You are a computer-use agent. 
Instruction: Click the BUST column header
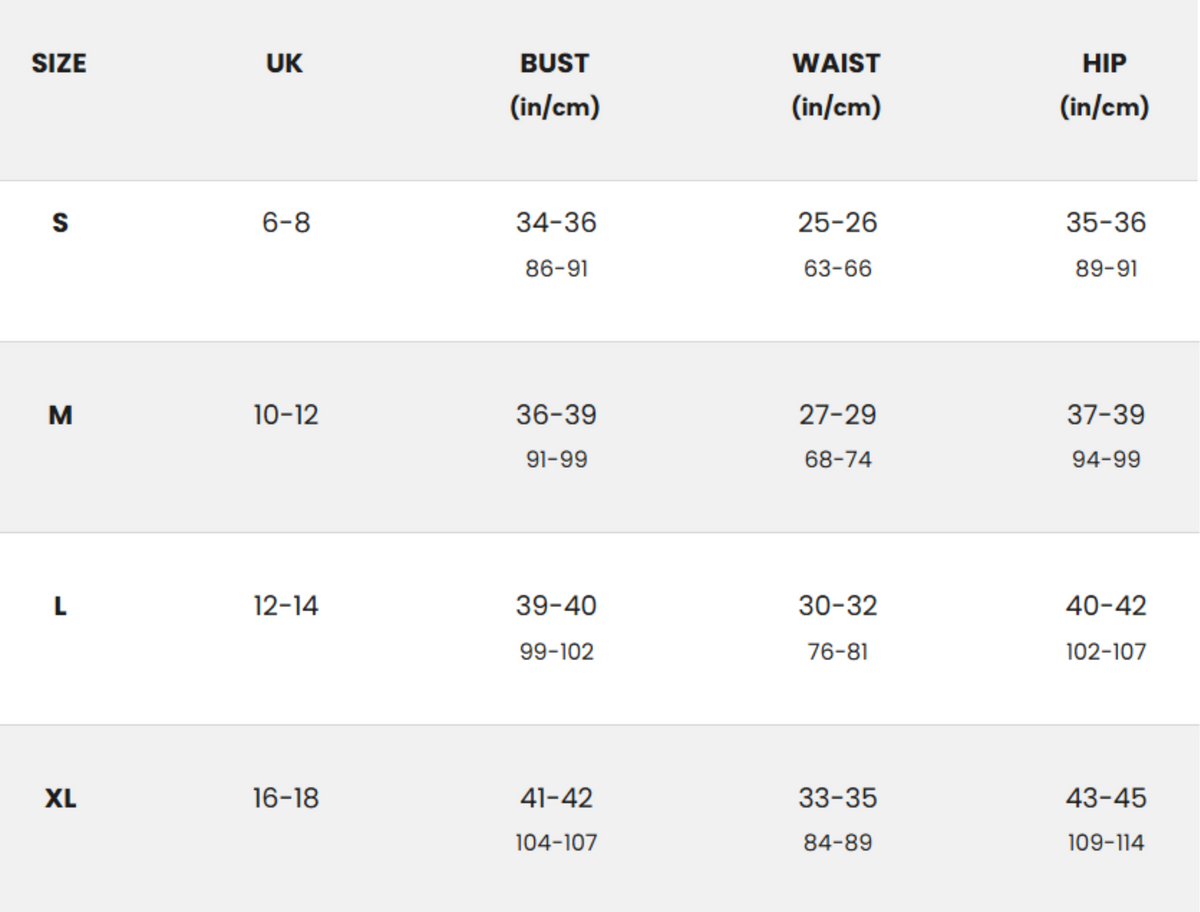click(x=555, y=64)
